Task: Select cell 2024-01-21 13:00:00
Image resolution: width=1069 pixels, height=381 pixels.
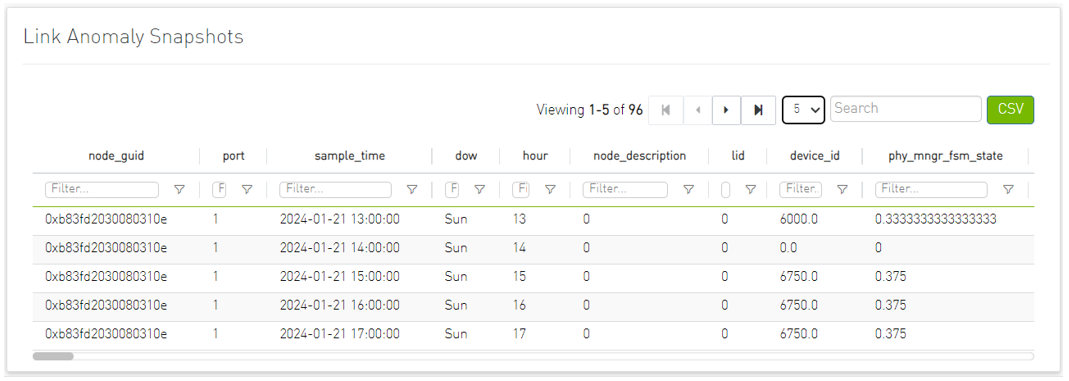Action: [x=340, y=219]
